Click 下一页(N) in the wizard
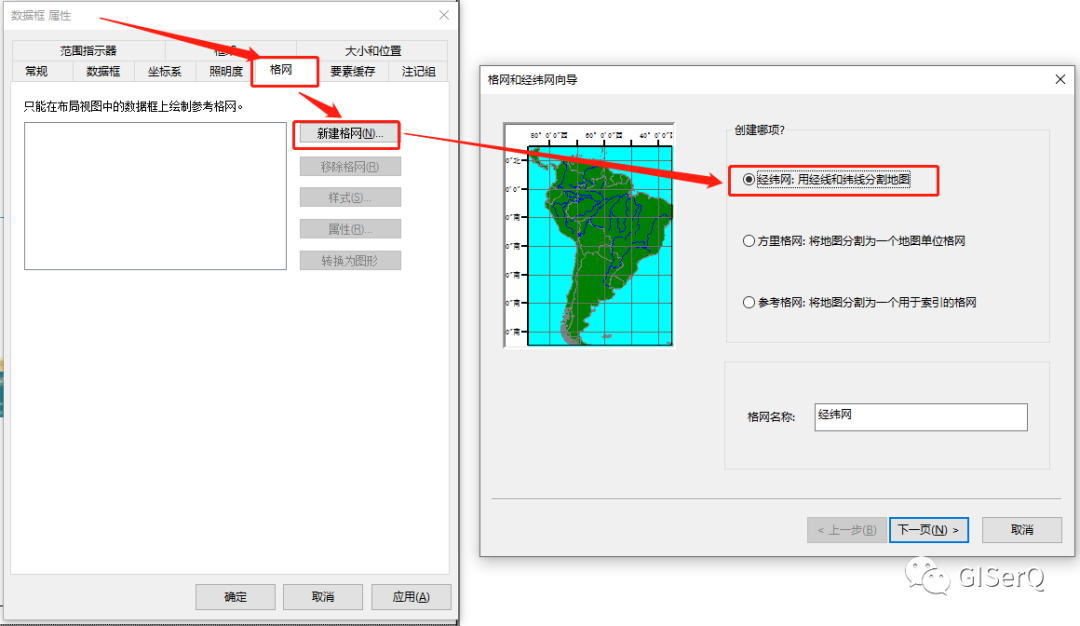 tap(928, 530)
